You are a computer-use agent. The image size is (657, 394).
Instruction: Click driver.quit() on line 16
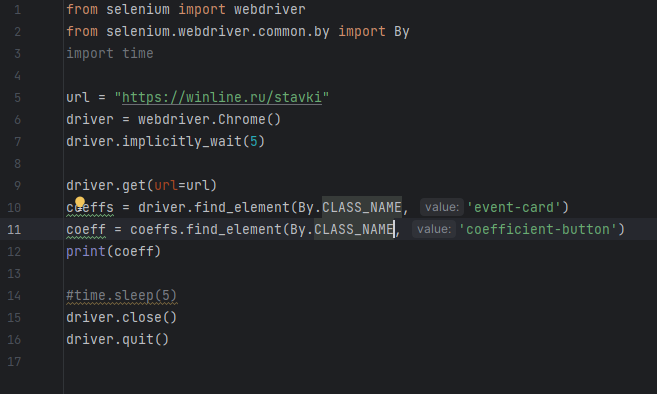tap(117, 340)
